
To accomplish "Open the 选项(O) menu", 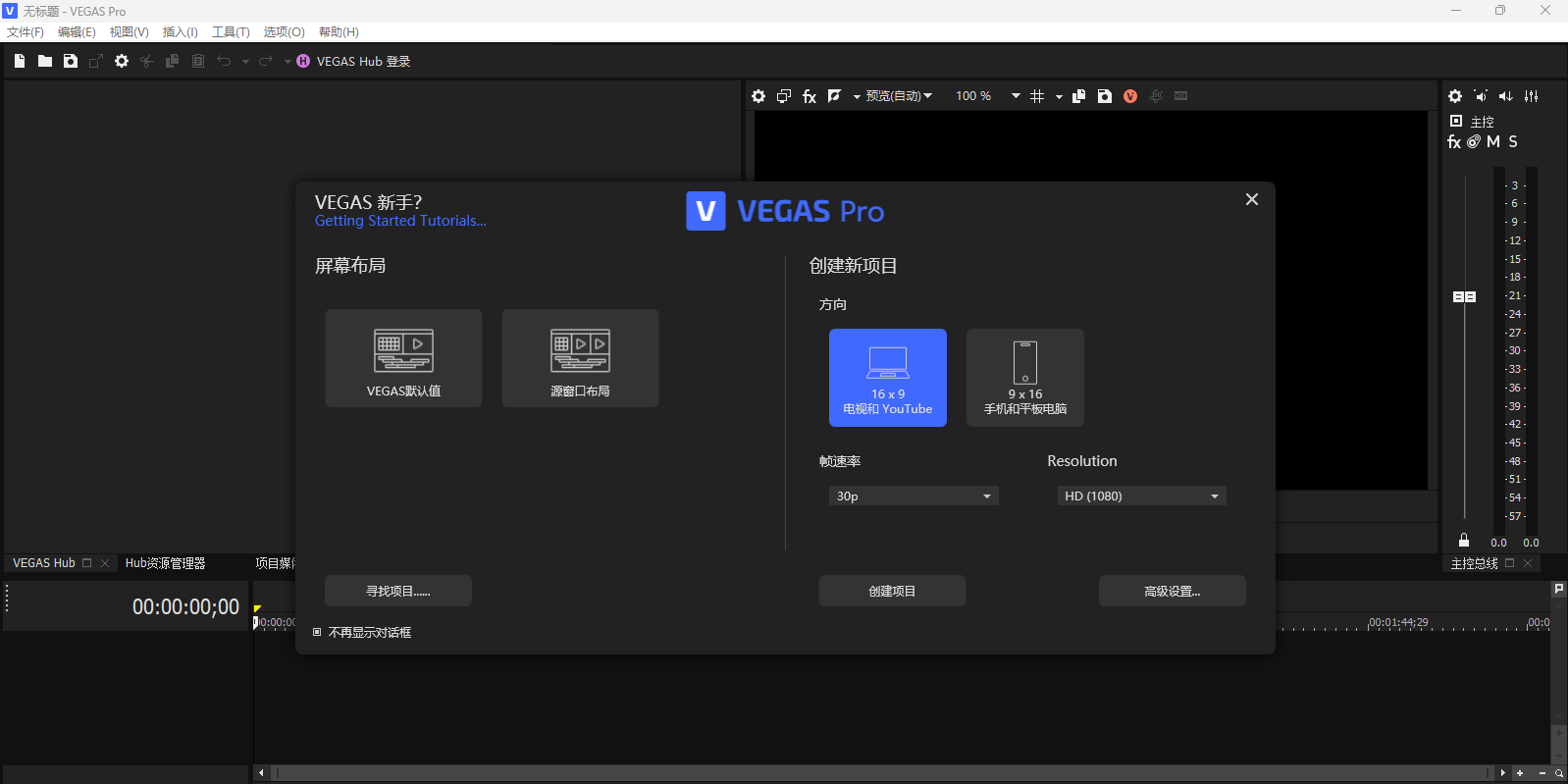I will pyautogui.click(x=284, y=32).
